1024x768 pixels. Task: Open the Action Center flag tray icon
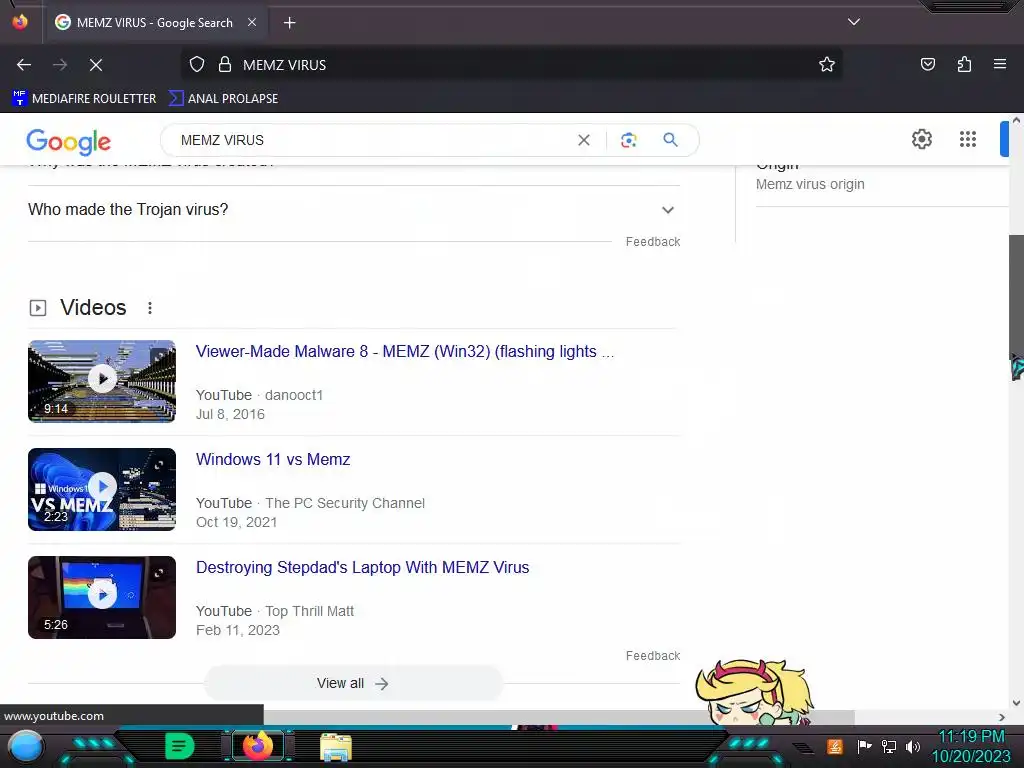coord(863,746)
